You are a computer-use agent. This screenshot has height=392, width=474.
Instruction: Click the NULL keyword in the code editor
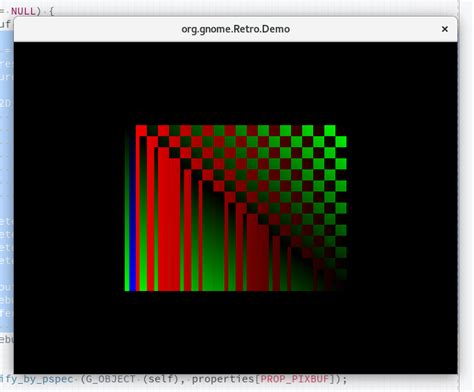pos(23,11)
